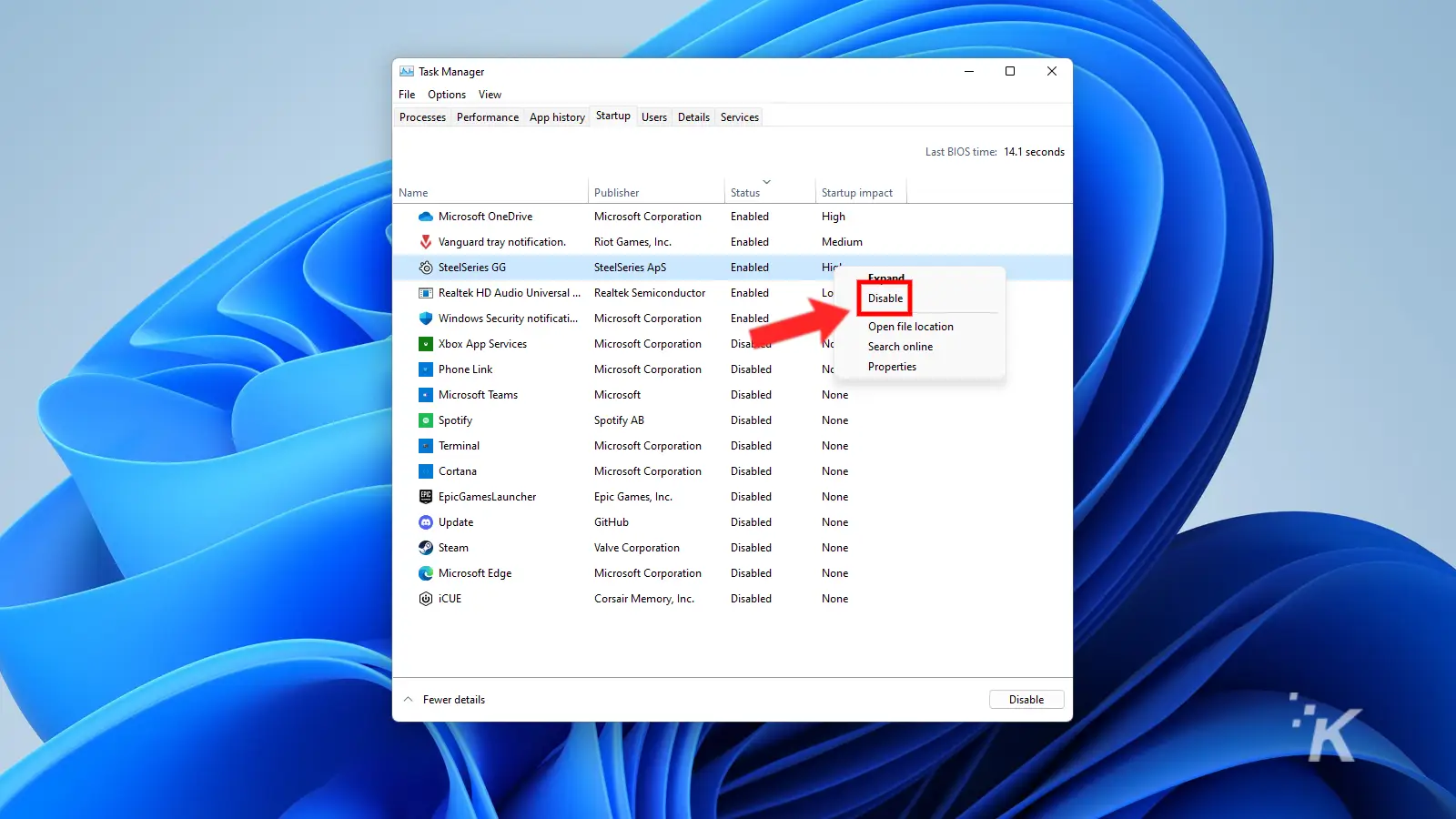Switch to the Details tab
This screenshot has width=1456, height=819.
(x=693, y=117)
